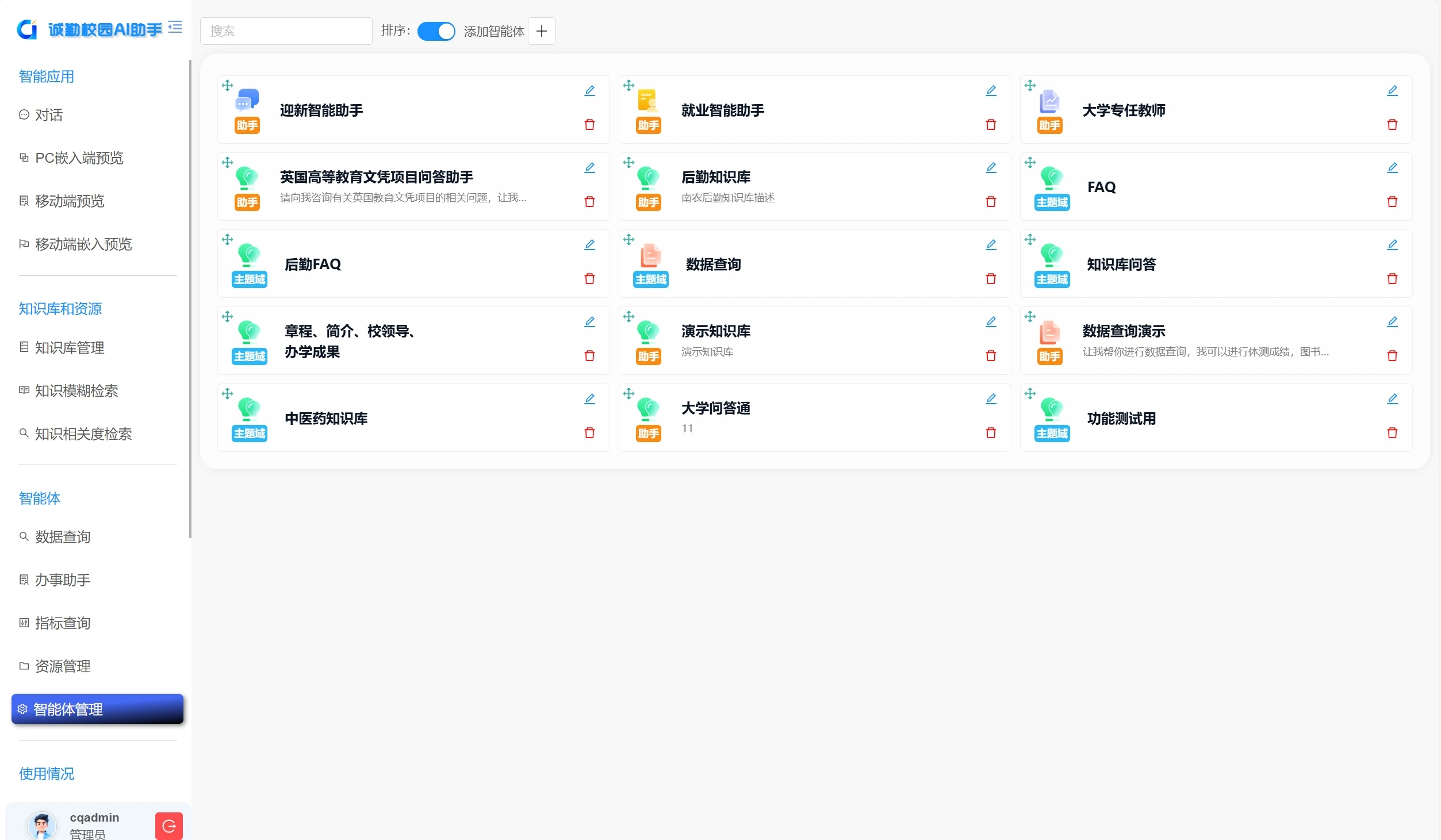Edit the FAQ agent card
The image size is (1441, 840).
[x=1392, y=168]
